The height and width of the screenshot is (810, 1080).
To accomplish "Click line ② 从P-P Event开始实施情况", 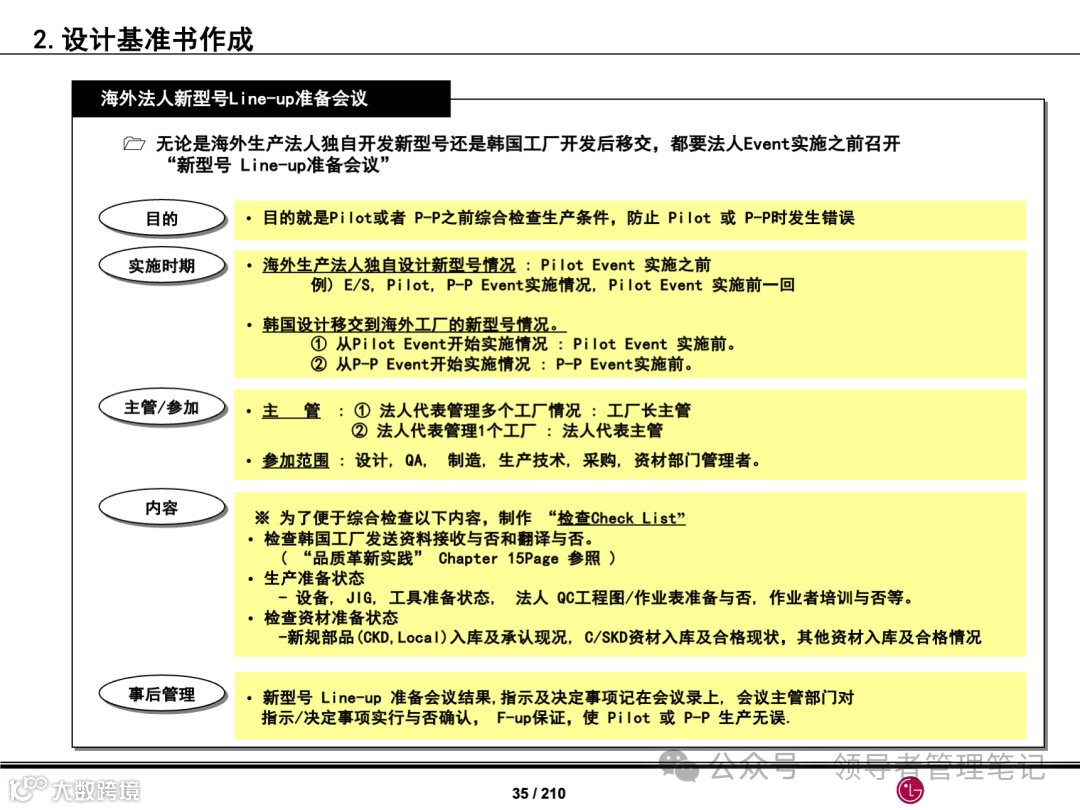I will coord(501,364).
